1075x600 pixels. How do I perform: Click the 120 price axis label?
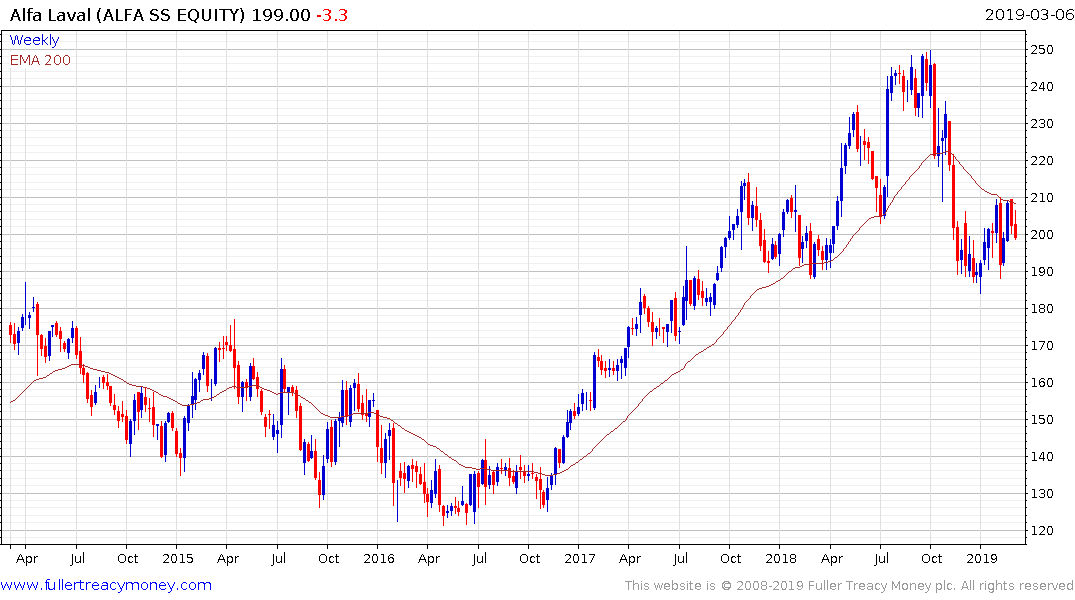coord(1042,531)
